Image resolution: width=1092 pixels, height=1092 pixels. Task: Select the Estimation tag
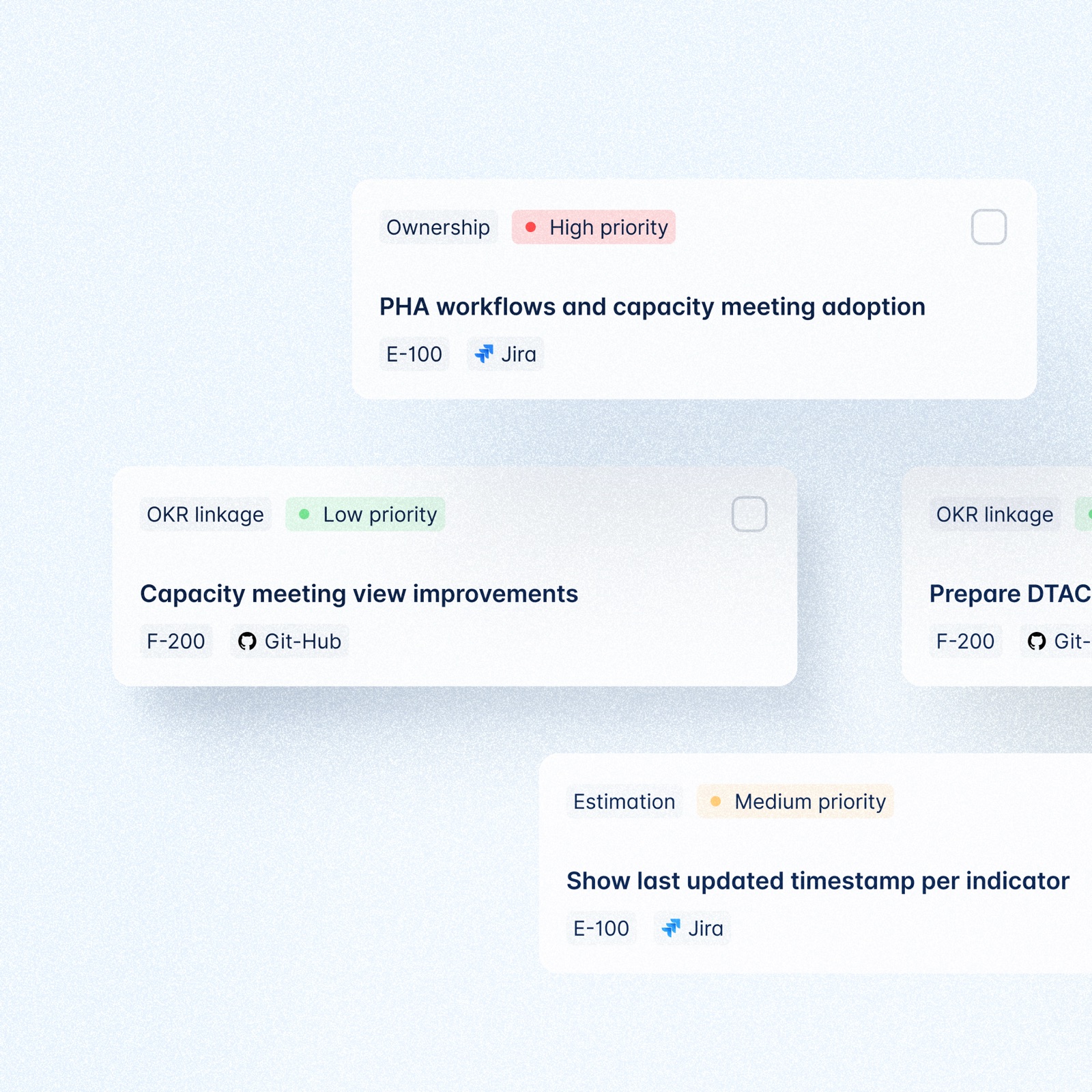coord(624,801)
